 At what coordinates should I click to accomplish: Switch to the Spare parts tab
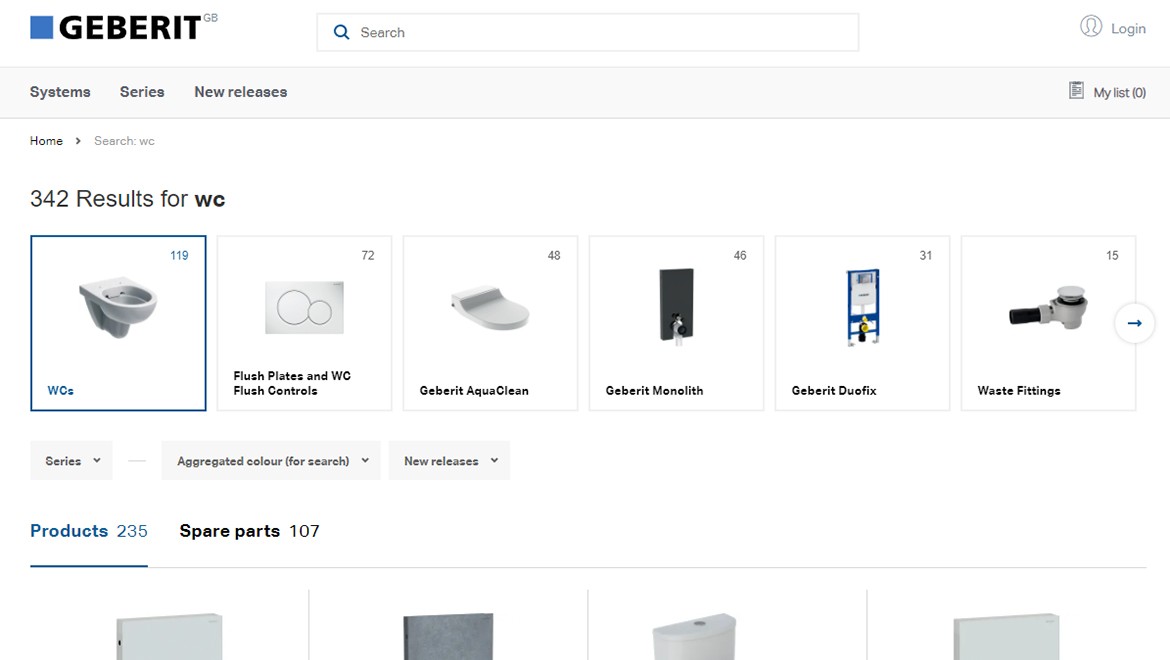tap(249, 531)
